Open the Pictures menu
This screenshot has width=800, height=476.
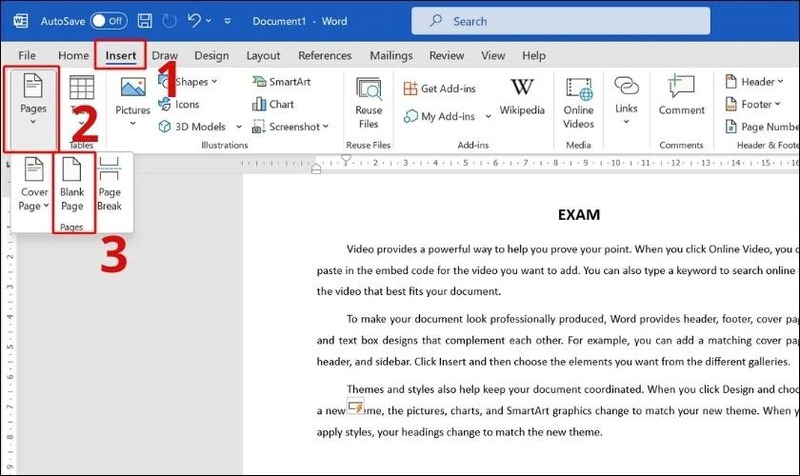click(x=133, y=102)
